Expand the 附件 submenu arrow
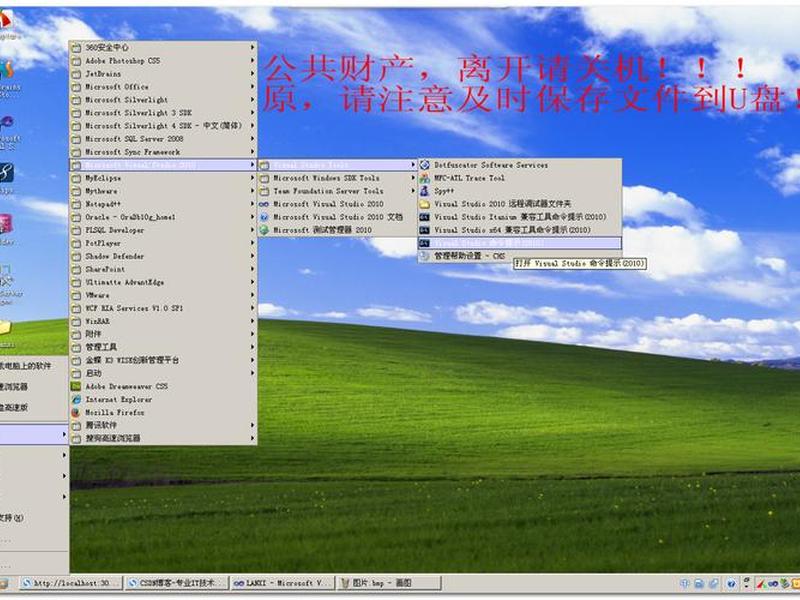800x600 pixels. point(252,334)
